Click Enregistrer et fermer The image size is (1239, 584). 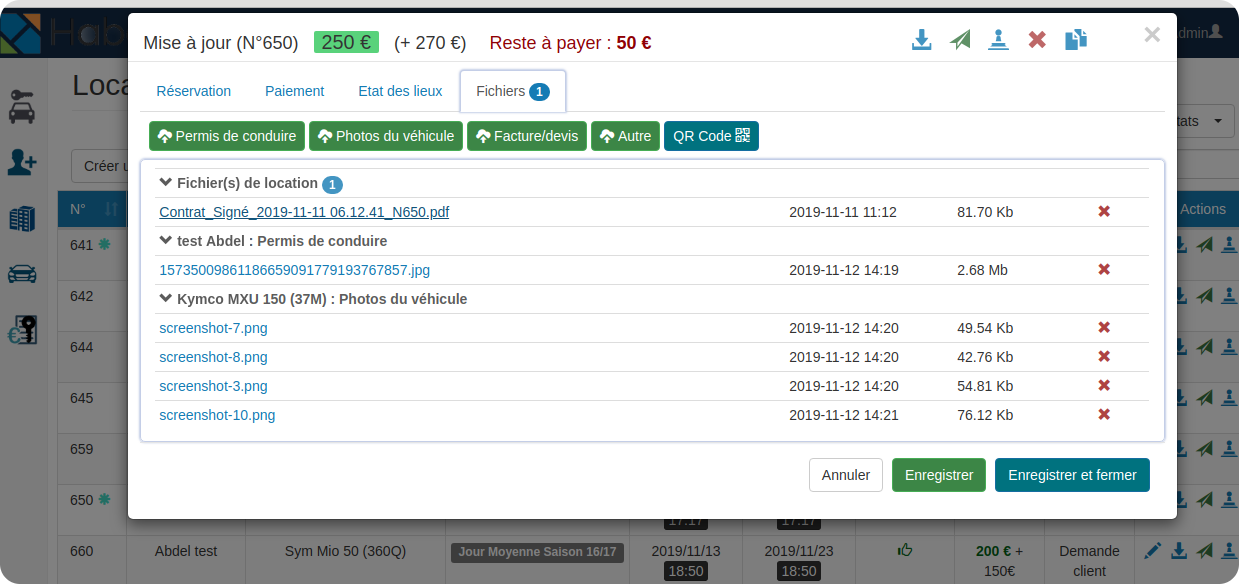tap(1072, 475)
